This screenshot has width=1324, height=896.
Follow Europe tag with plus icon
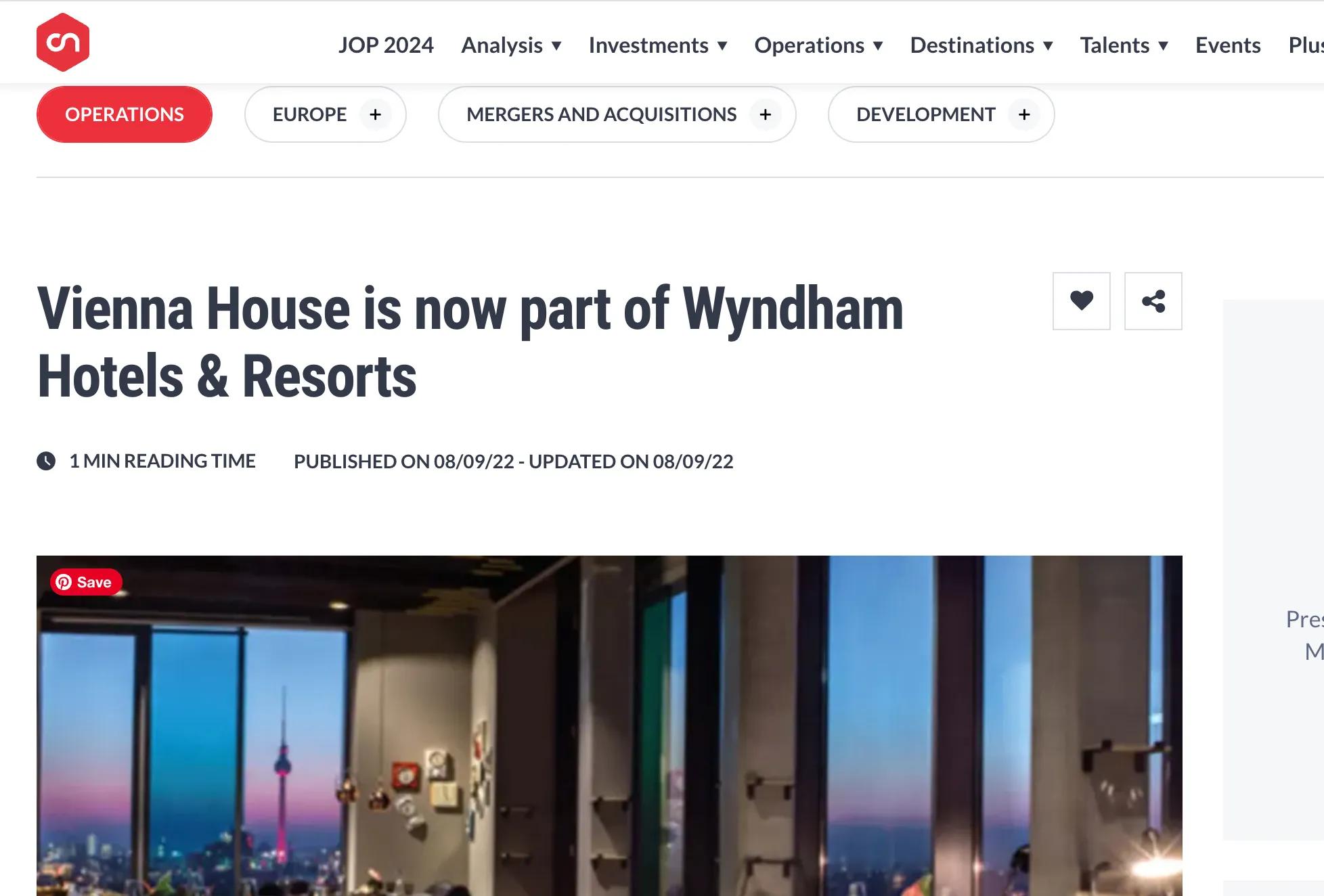click(x=375, y=114)
